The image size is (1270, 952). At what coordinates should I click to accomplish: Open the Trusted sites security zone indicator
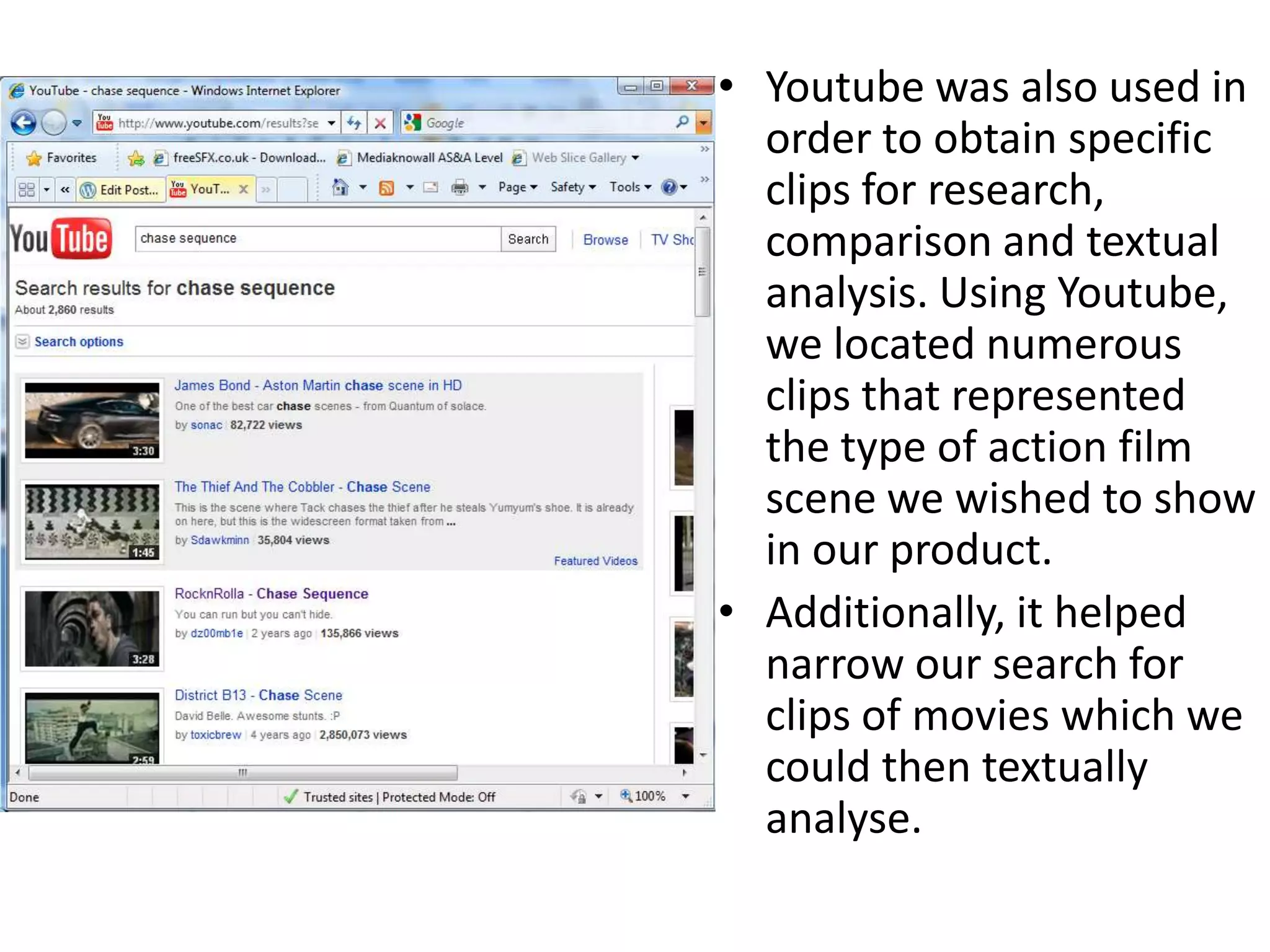pos(391,797)
